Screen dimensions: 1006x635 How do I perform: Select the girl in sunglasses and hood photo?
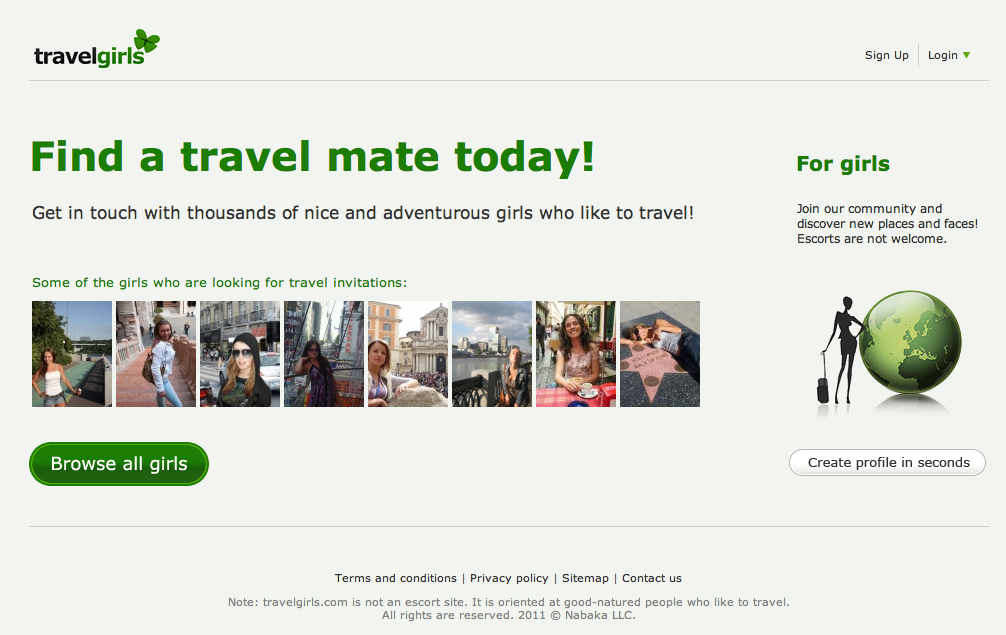240,354
